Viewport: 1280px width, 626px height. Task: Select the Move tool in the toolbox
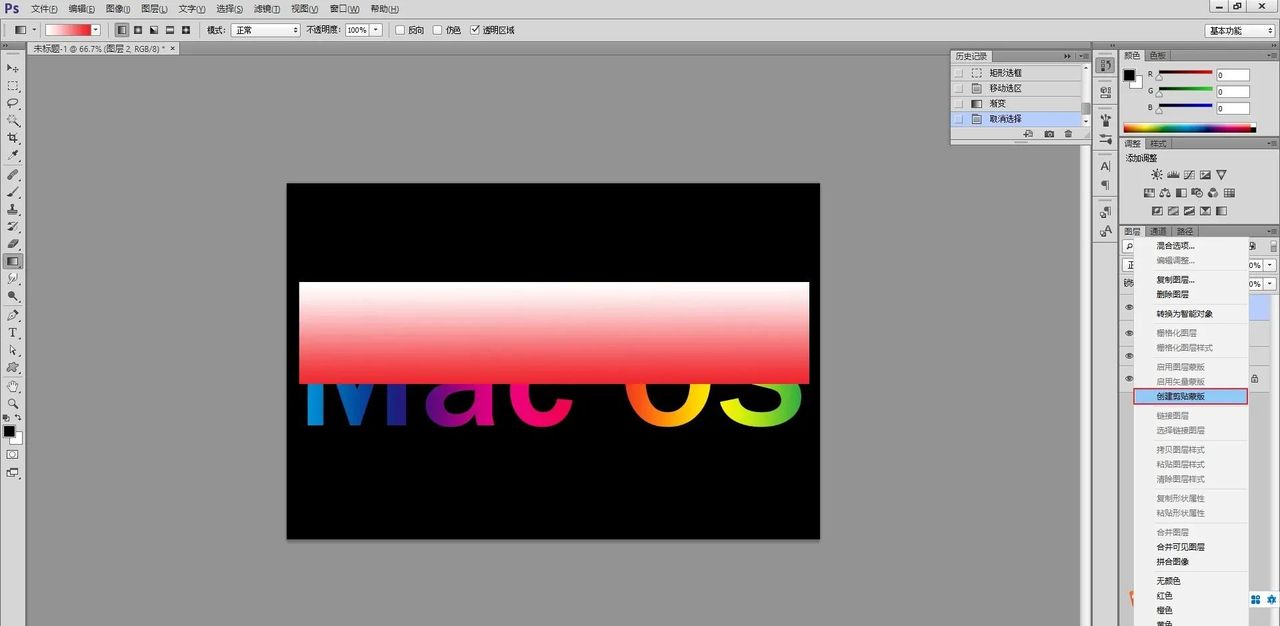point(13,68)
